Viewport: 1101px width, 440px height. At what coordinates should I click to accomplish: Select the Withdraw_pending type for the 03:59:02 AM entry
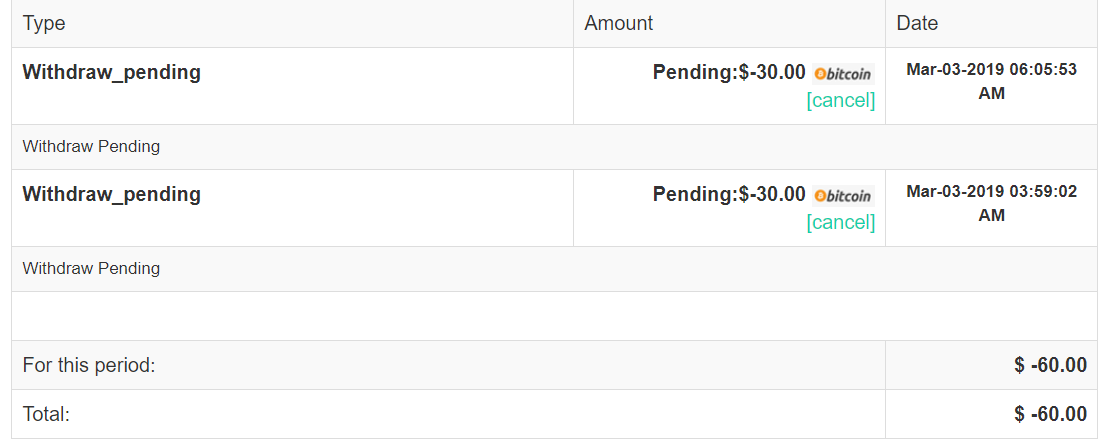point(111,194)
